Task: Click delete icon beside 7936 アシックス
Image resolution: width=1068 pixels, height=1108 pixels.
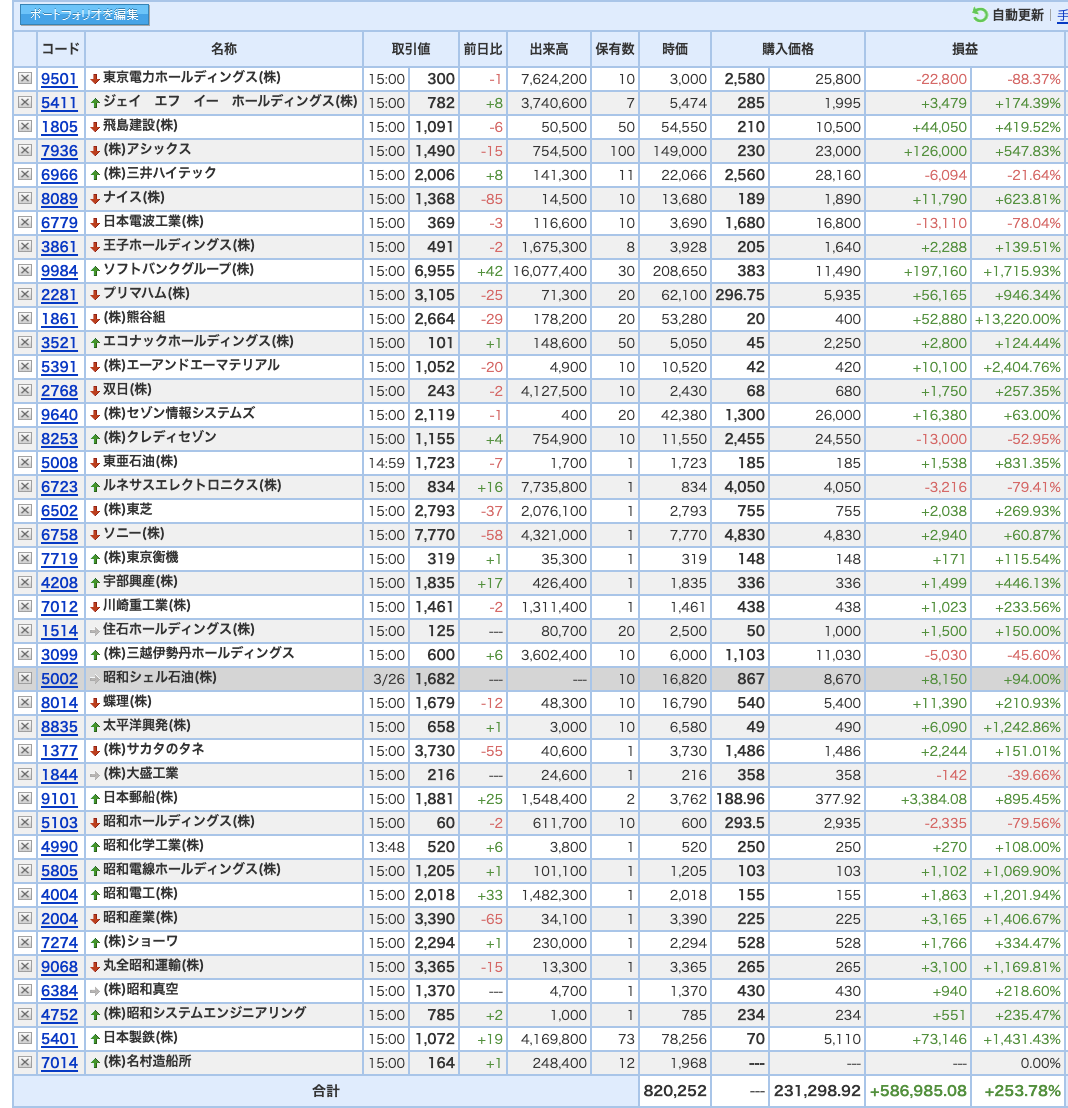Action: (x=25, y=151)
